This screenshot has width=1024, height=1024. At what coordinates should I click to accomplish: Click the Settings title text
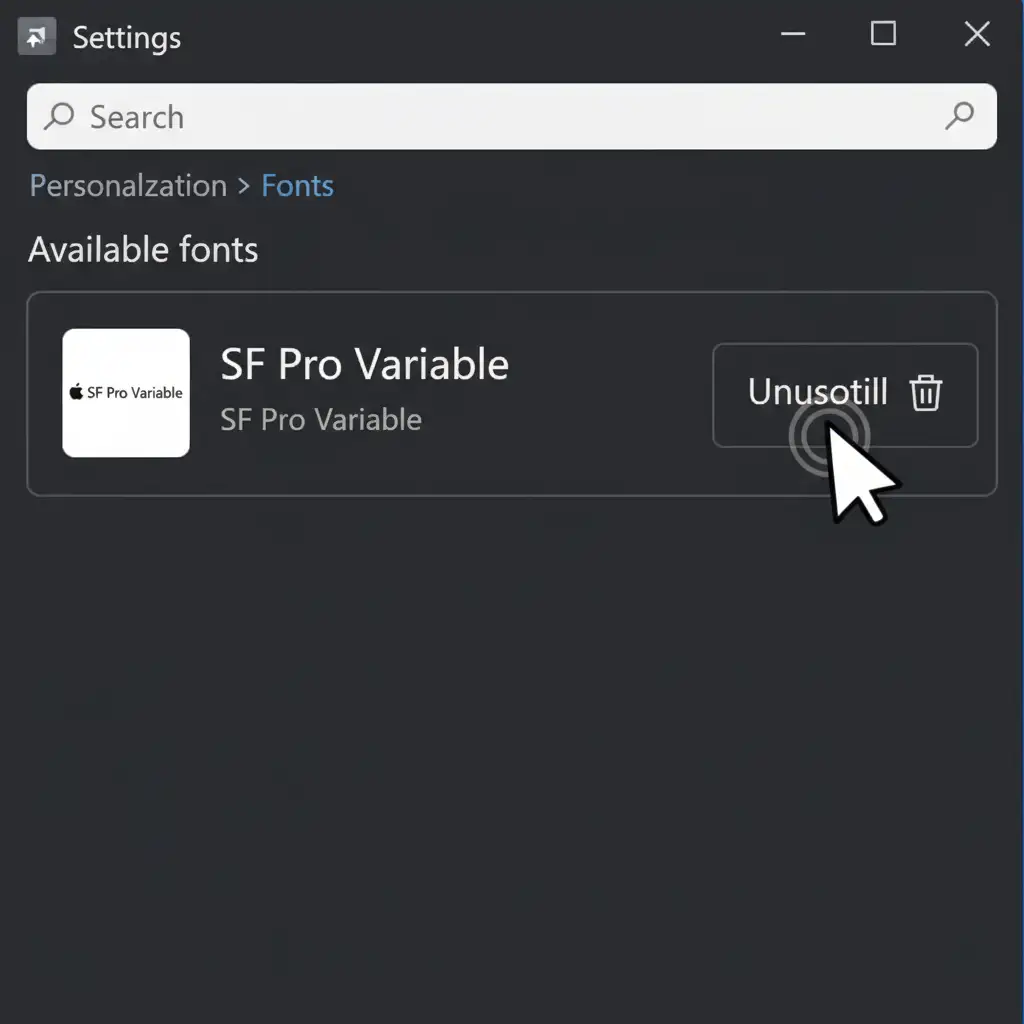(x=127, y=38)
